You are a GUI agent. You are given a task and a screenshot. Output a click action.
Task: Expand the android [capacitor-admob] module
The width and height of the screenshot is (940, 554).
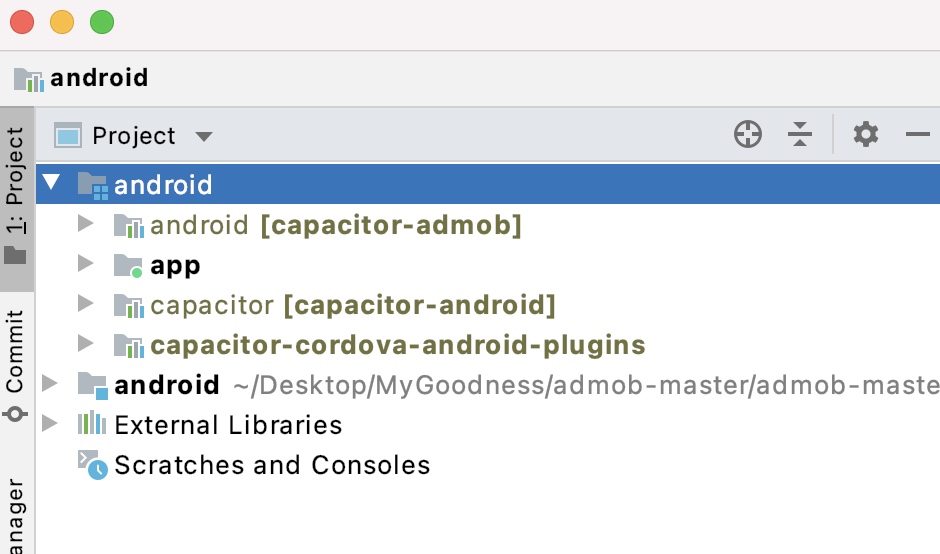(x=86, y=224)
